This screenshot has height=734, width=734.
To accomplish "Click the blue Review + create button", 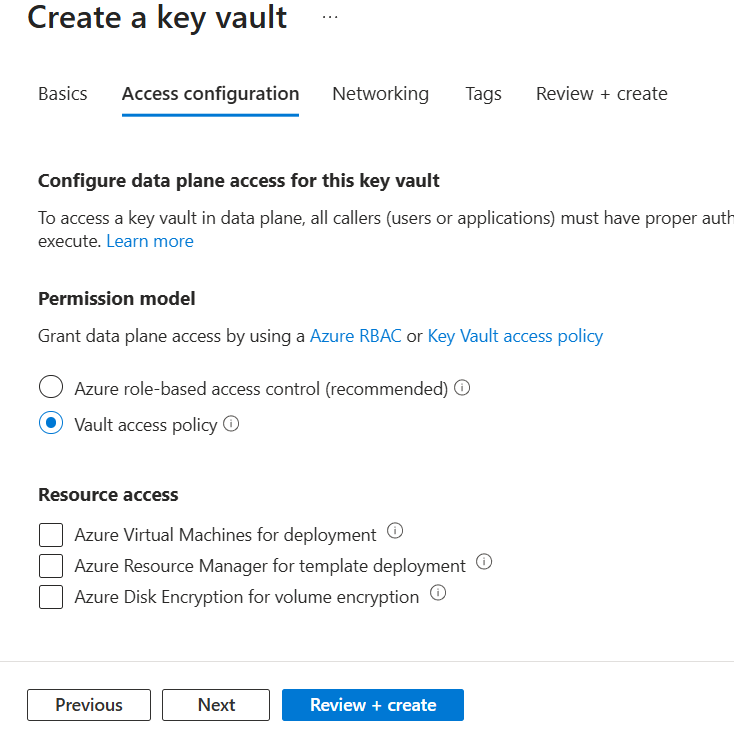I will coord(372,705).
